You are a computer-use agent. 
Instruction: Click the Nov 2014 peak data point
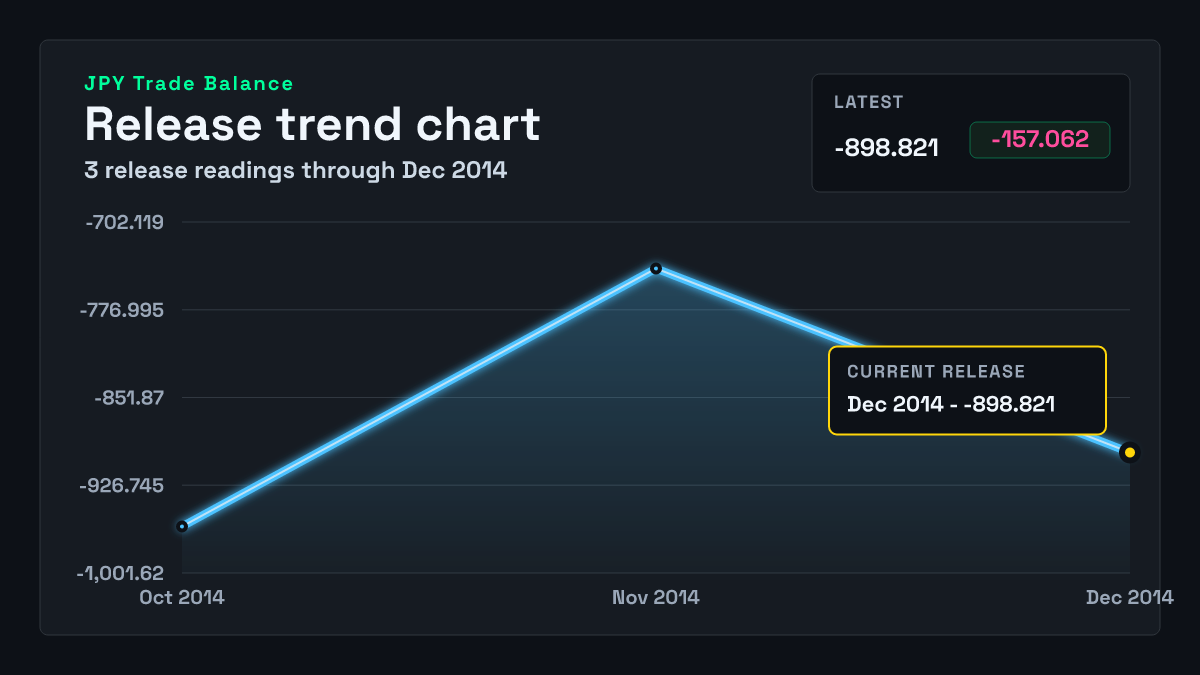(x=656, y=268)
